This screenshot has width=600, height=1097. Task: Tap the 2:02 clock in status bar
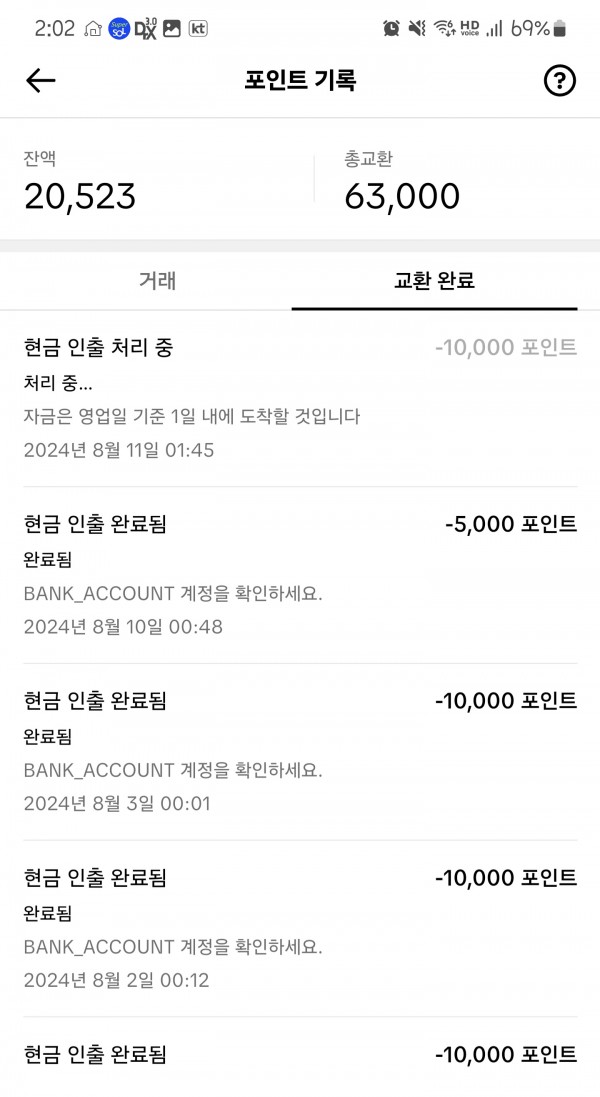pyautogui.click(x=55, y=28)
